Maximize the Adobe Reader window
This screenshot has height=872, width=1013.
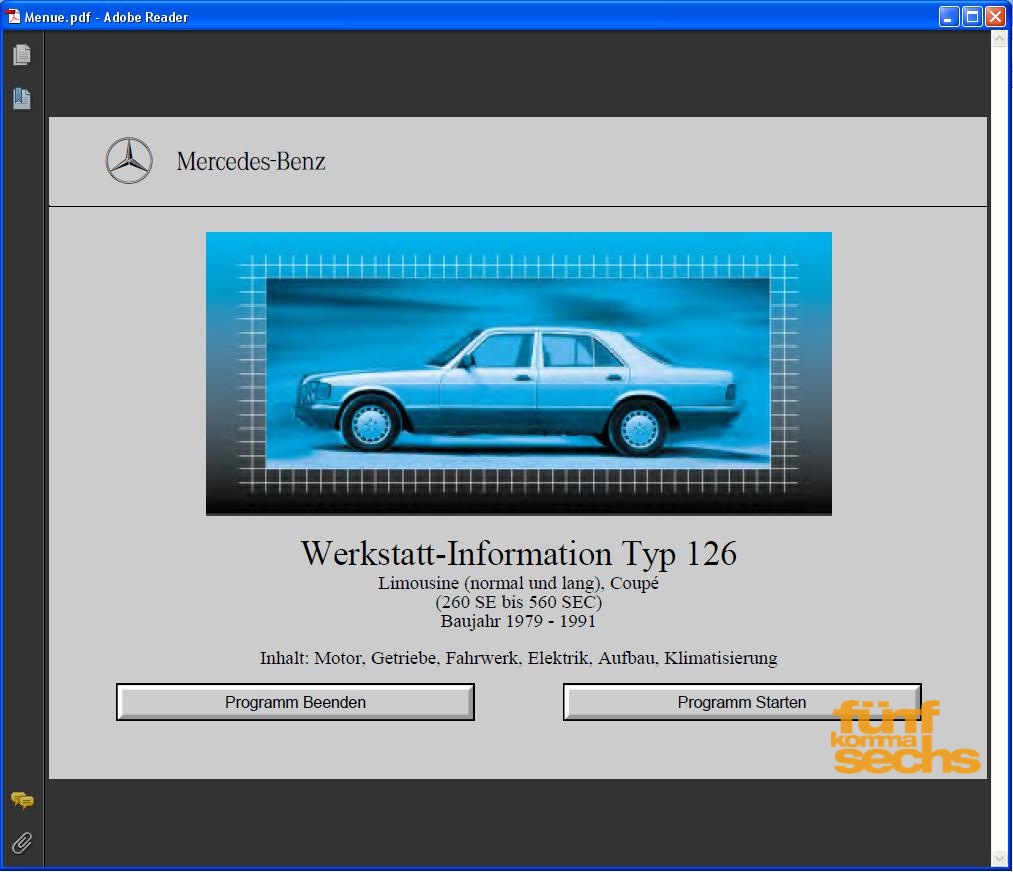[972, 16]
